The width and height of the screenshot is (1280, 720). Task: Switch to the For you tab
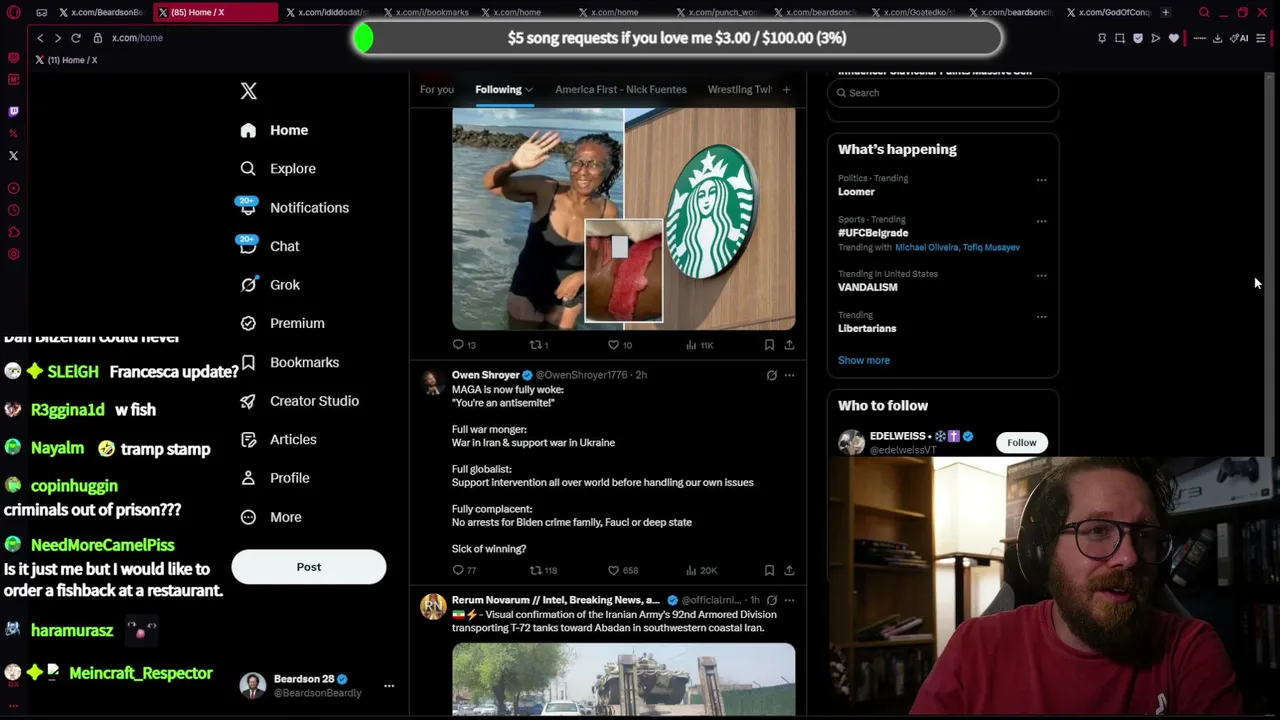click(x=437, y=90)
